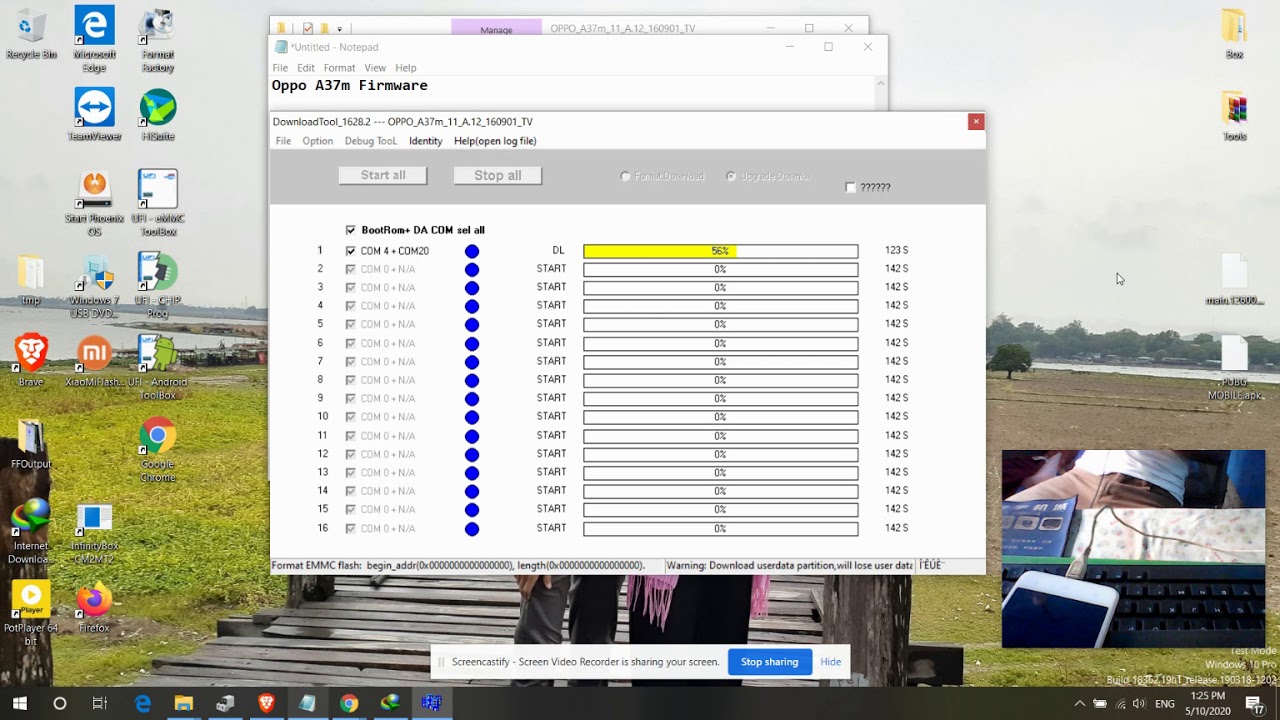Open UFI Android ToolBox desktop icon
Screen dimensions: 1280x720
tap(158, 367)
